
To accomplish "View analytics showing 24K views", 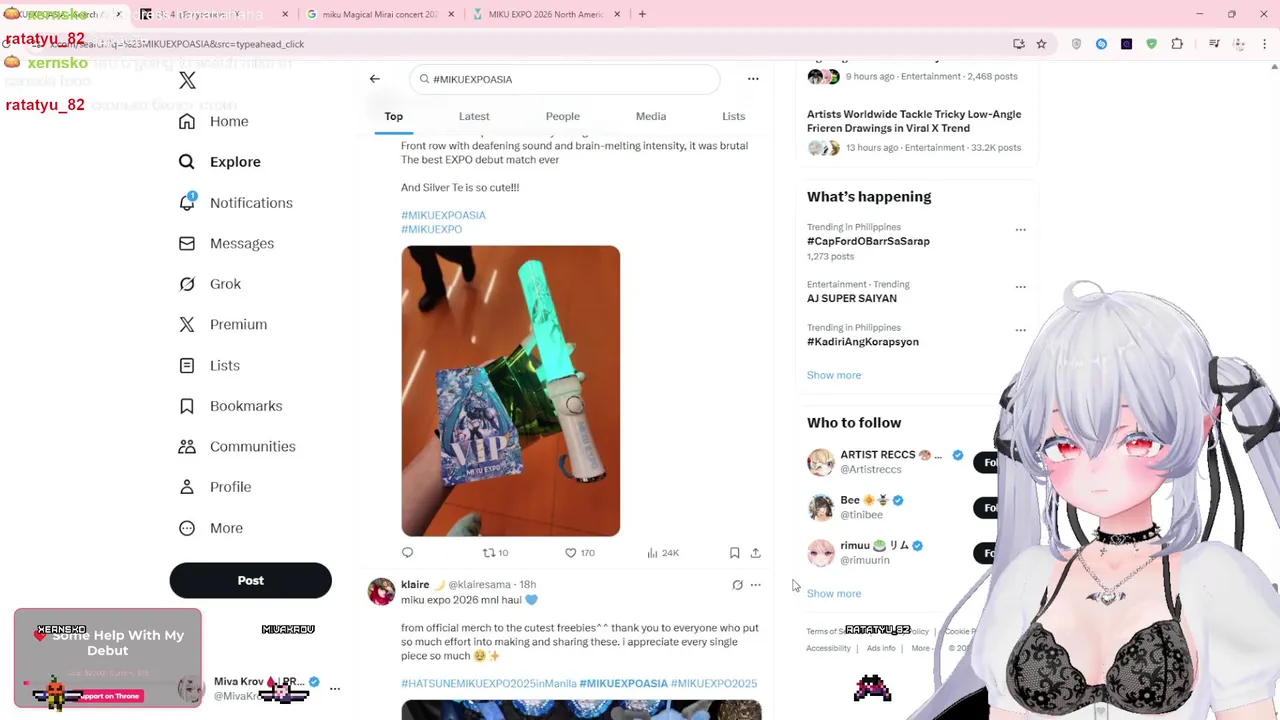I will click(x=662, y=552).
